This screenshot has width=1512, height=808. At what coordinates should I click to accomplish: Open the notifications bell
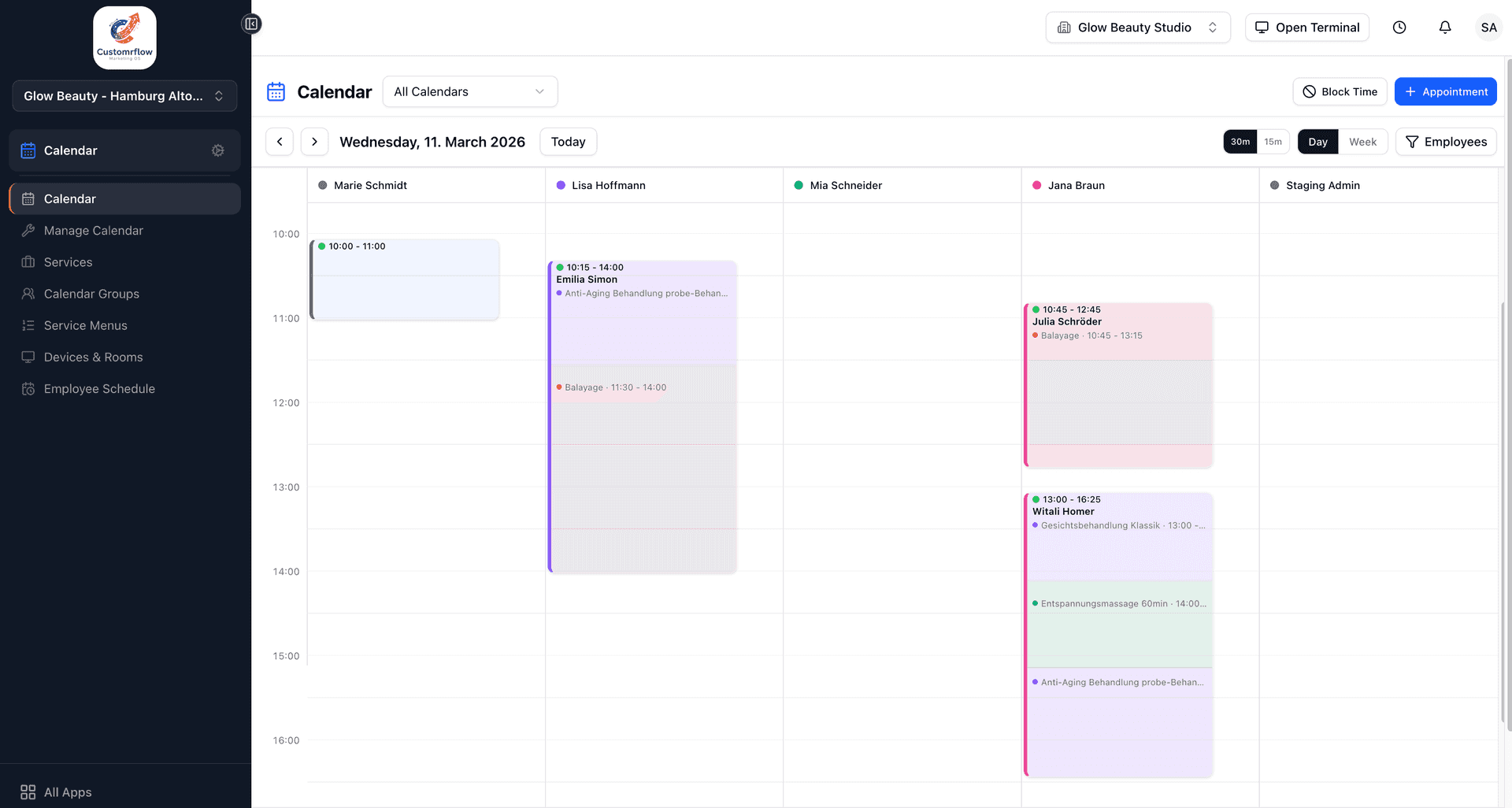point(1445,27)
